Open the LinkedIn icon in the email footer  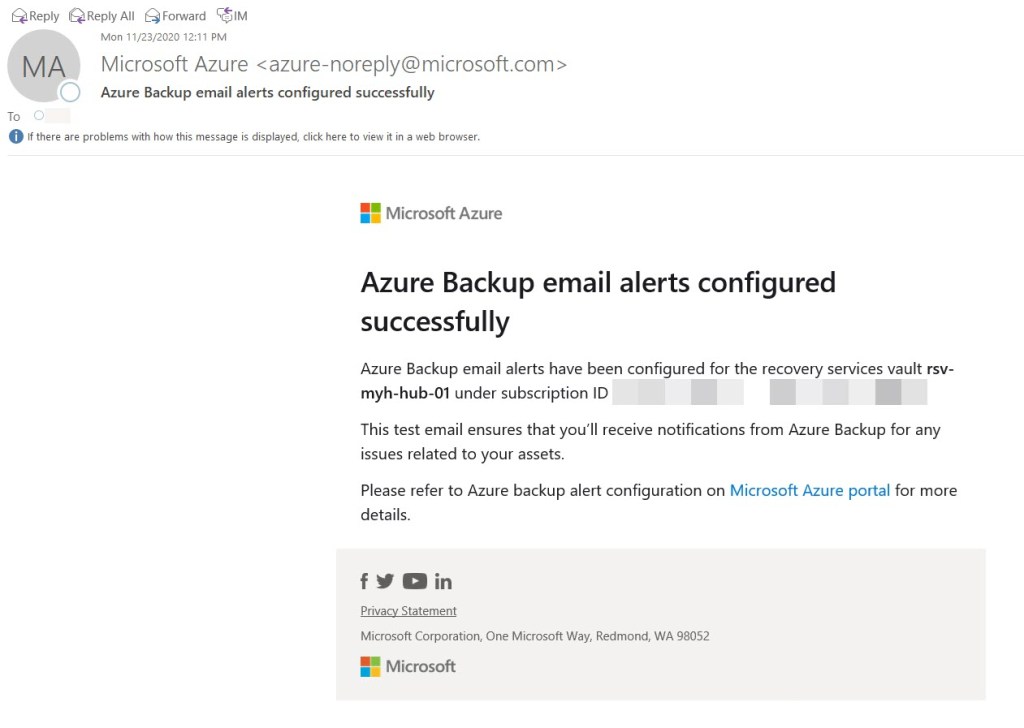point(443,581)
